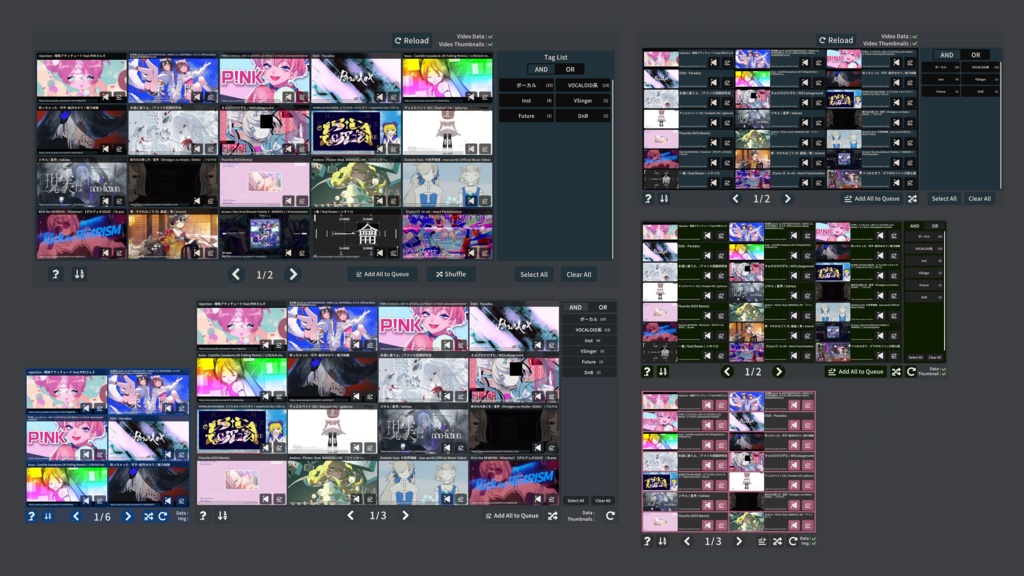Go to previous page in Tag List panel
This screenshot has height=576, width=1024.
click(236, 274)
